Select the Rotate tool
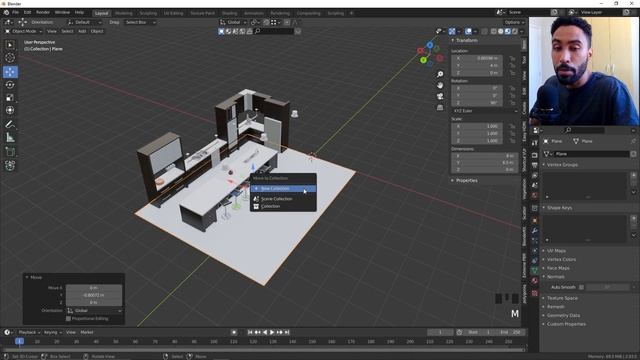The width and height of the screenshot is (640, 360). [10, 84]
